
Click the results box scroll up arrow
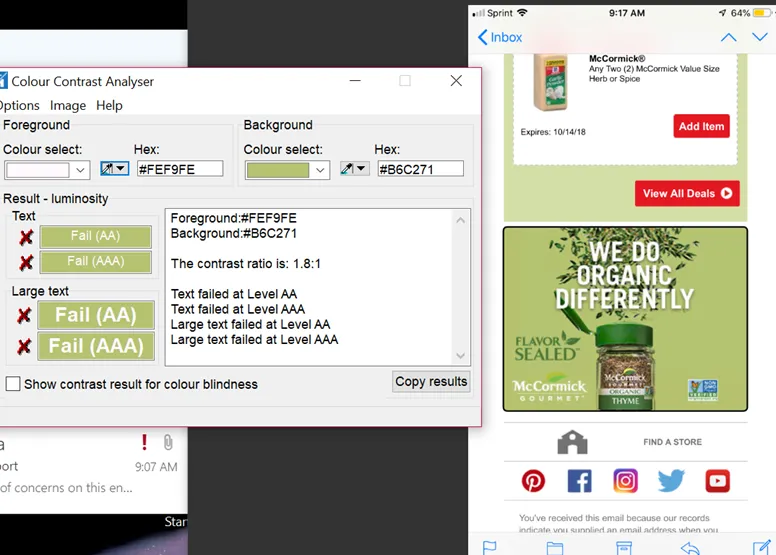460,220
